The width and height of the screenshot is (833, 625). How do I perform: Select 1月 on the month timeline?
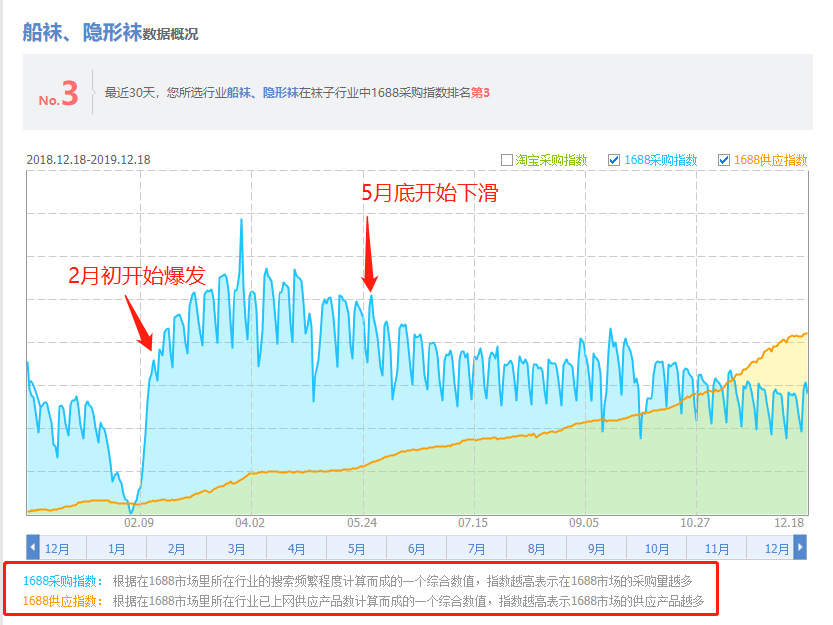tap(117, 549)
